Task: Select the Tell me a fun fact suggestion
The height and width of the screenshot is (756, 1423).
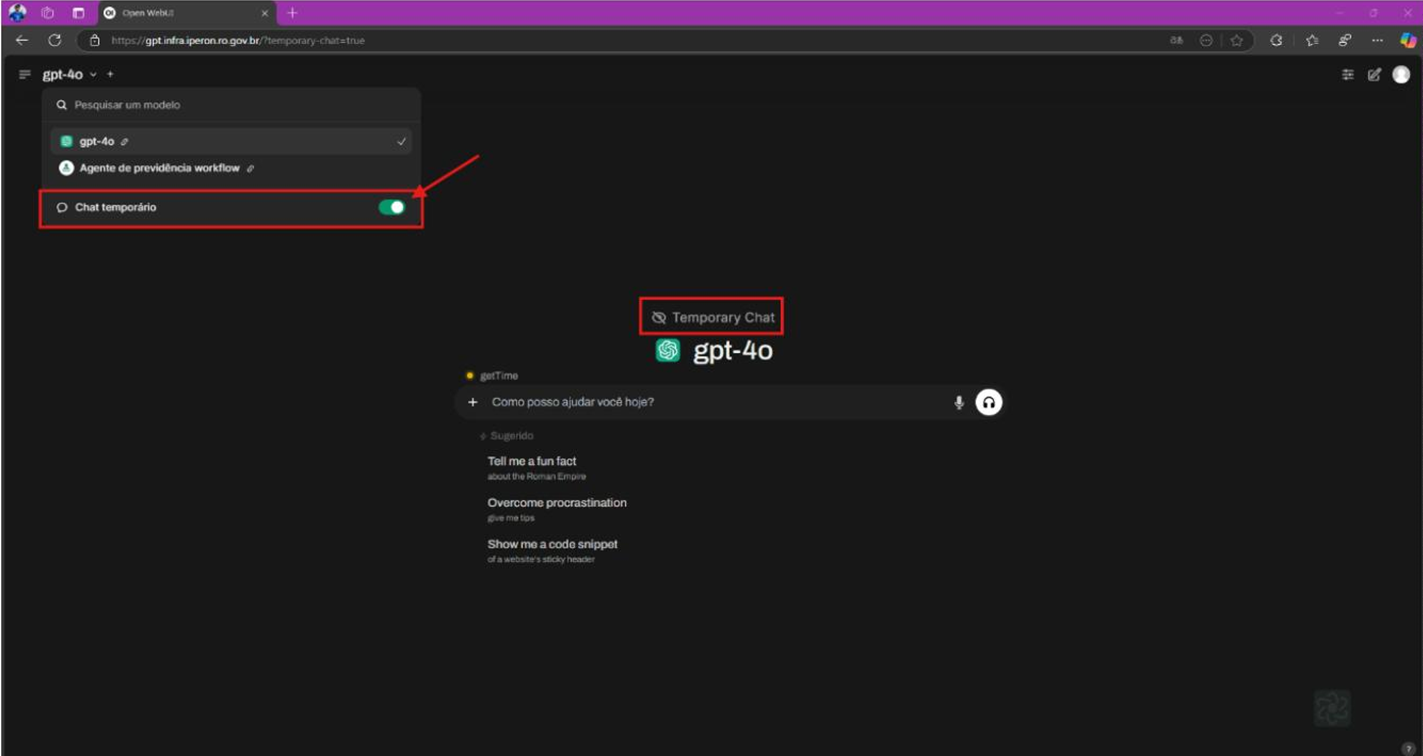Action: click(x=538, y=468)
